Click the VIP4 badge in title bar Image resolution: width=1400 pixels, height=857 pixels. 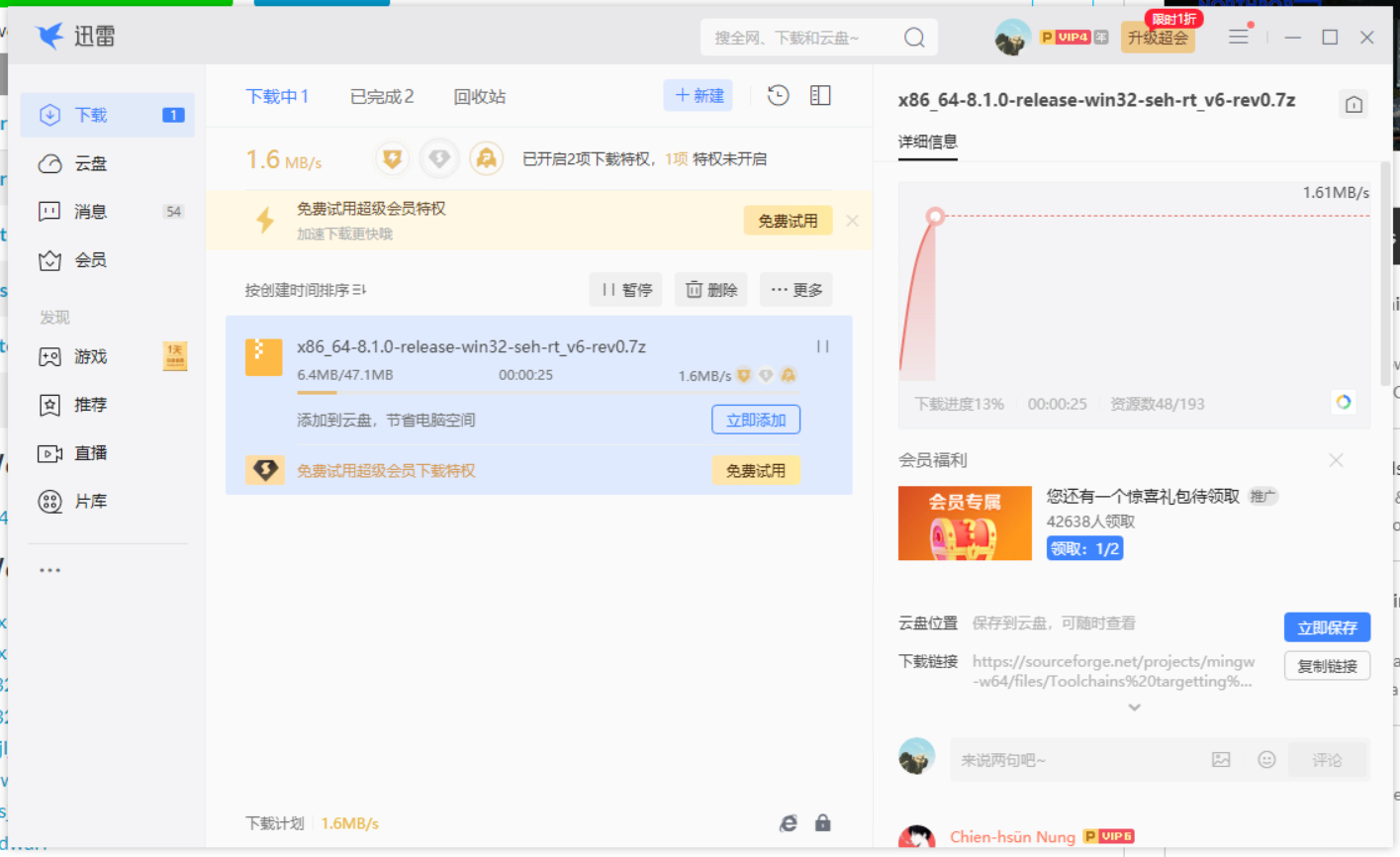[x=1065, y=38]
